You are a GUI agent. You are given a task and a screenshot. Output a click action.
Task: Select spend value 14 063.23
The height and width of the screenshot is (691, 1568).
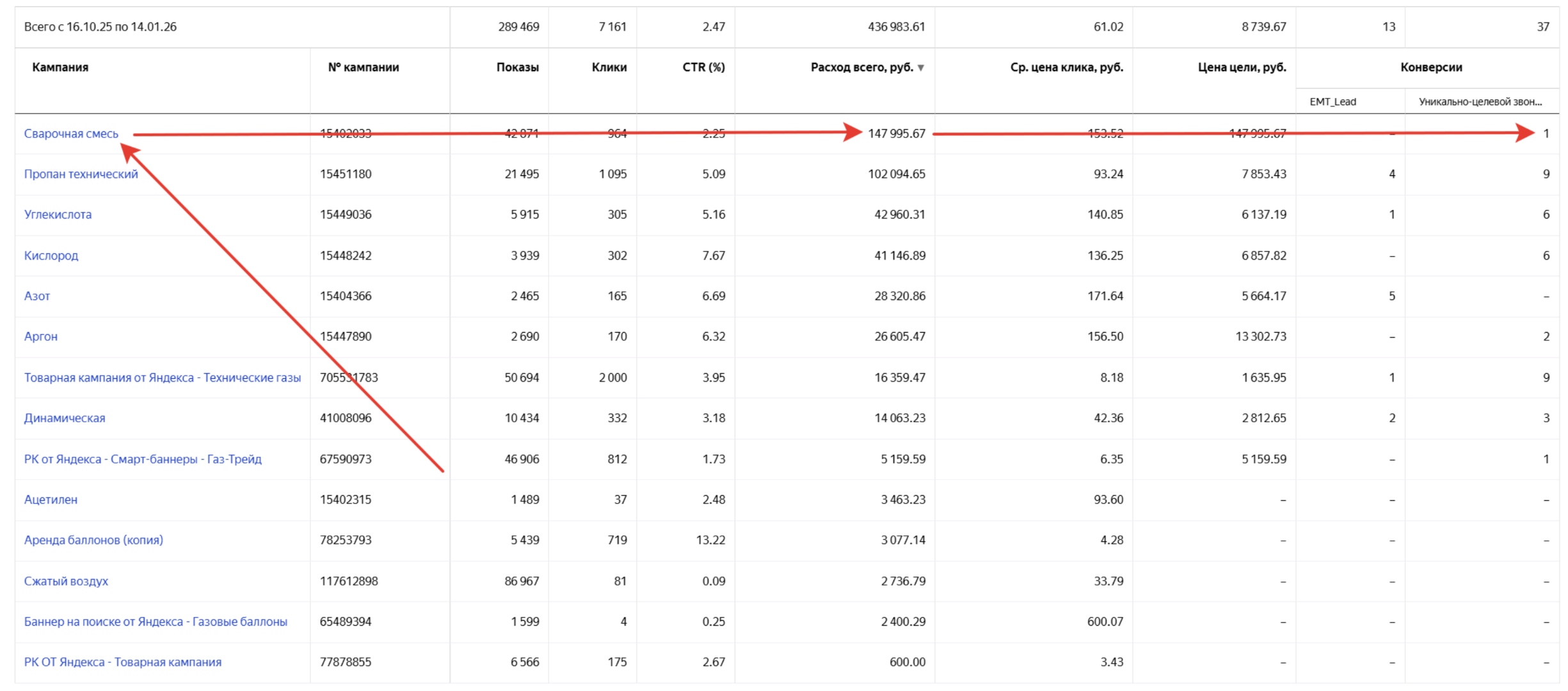pyautogui.click(x=899, y=418)
